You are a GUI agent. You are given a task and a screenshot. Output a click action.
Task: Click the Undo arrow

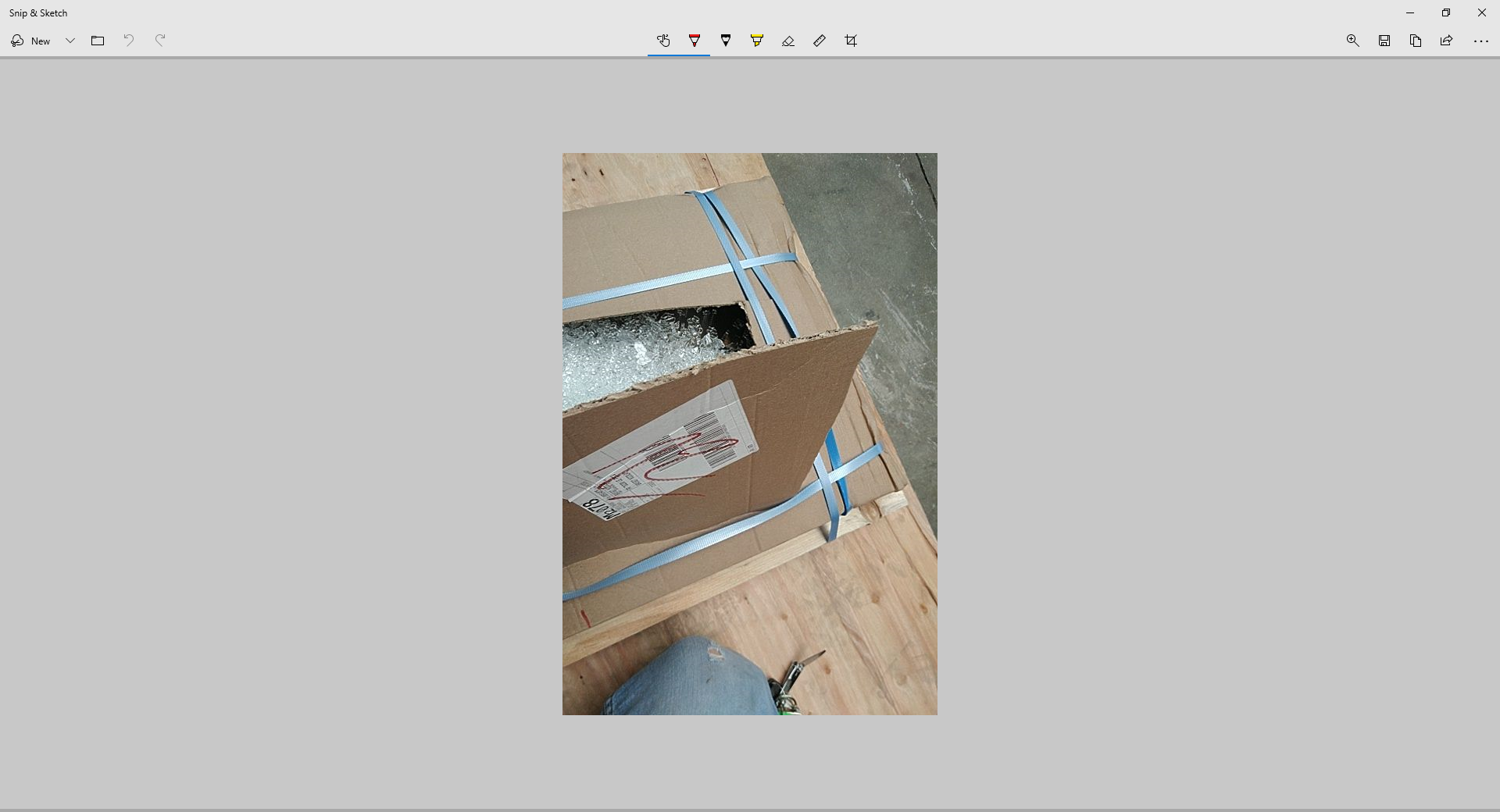(129, 41)
